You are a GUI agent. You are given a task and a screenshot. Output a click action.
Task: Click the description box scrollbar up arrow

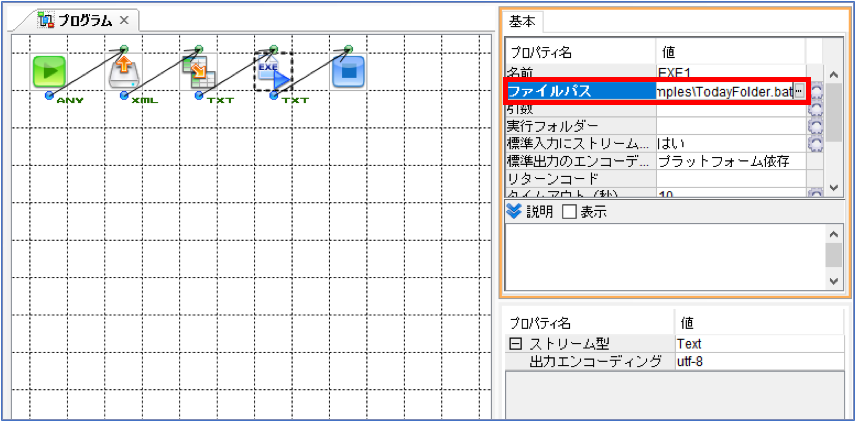(833, 235)
